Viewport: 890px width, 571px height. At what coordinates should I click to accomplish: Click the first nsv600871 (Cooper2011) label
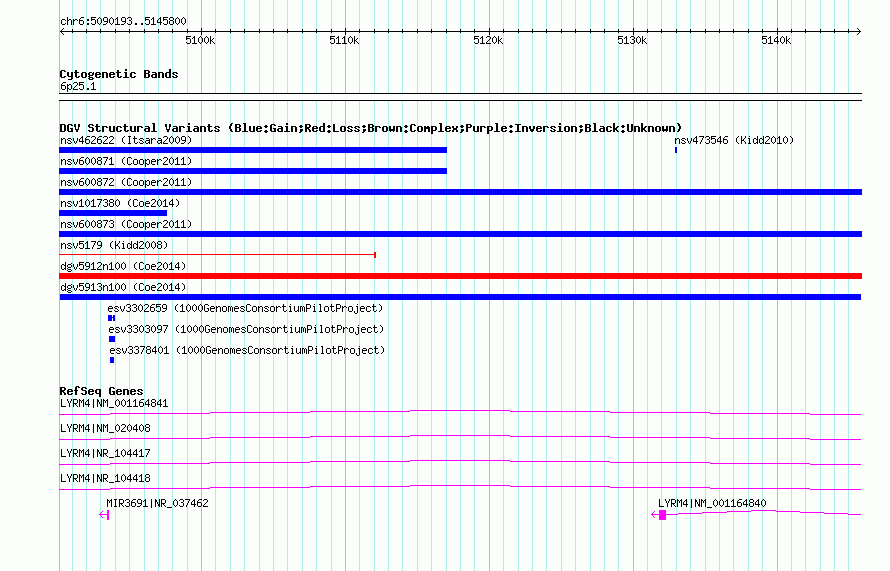[x=126, y=161]
